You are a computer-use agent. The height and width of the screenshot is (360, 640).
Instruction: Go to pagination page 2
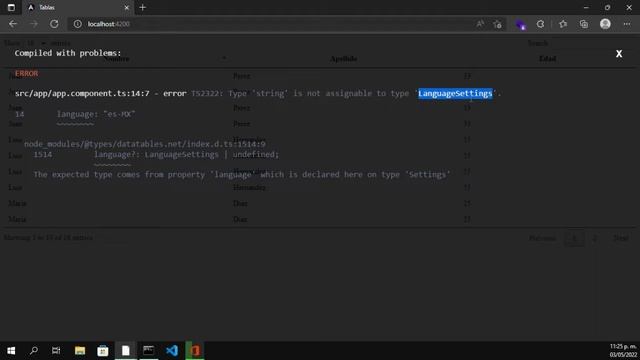click(x=594, y=238)
